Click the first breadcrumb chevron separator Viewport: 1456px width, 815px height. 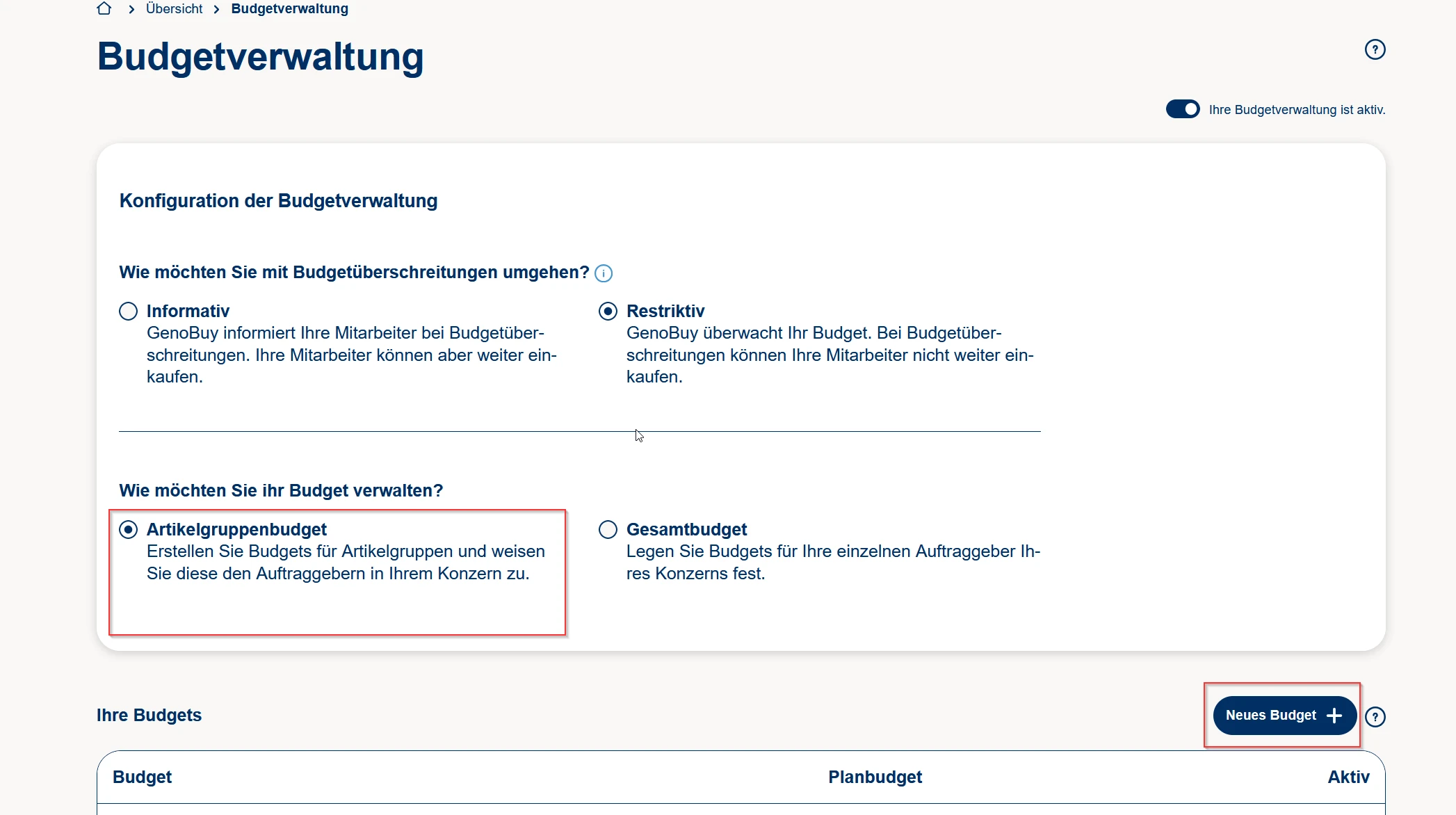(x=131, y=9)
